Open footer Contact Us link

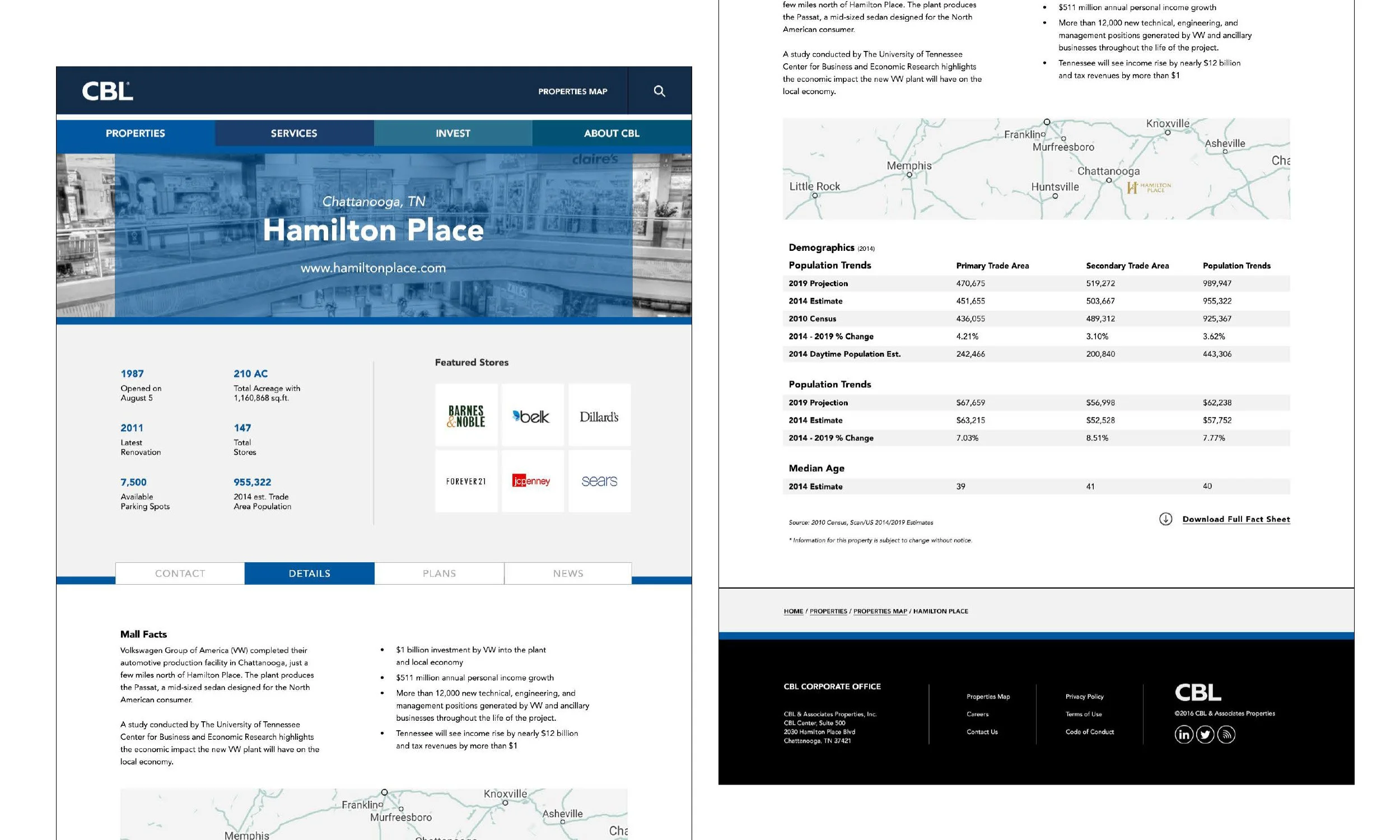pyautogui.click(x=982, y=732)
